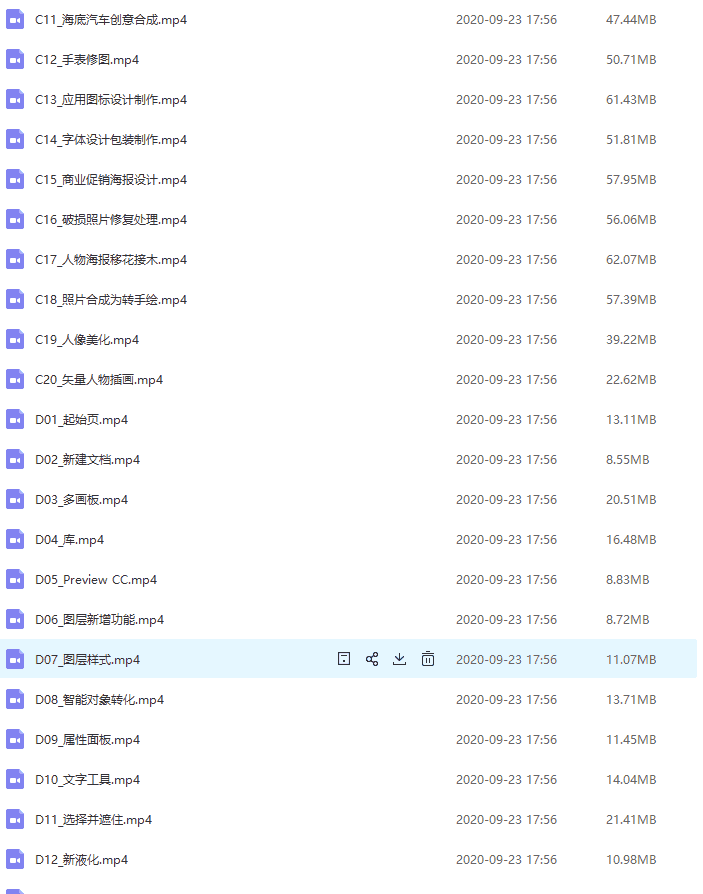Click the video icon beside C19_人像美化.mp4

(15, 340)
